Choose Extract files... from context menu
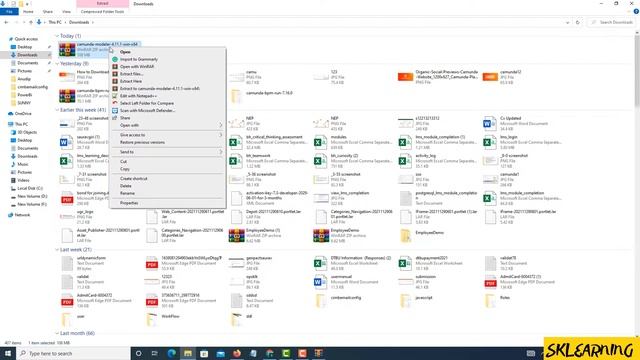 (131, 74)
